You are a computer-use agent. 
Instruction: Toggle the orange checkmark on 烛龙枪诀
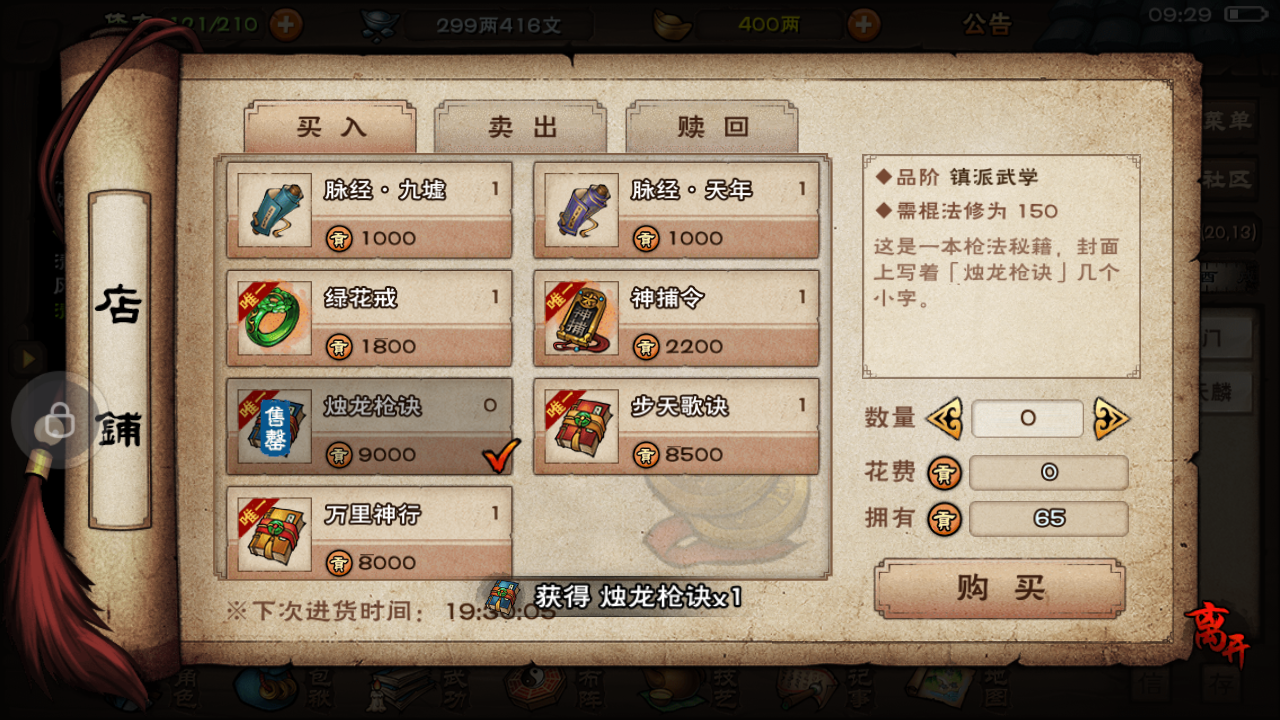click(501, 457)
